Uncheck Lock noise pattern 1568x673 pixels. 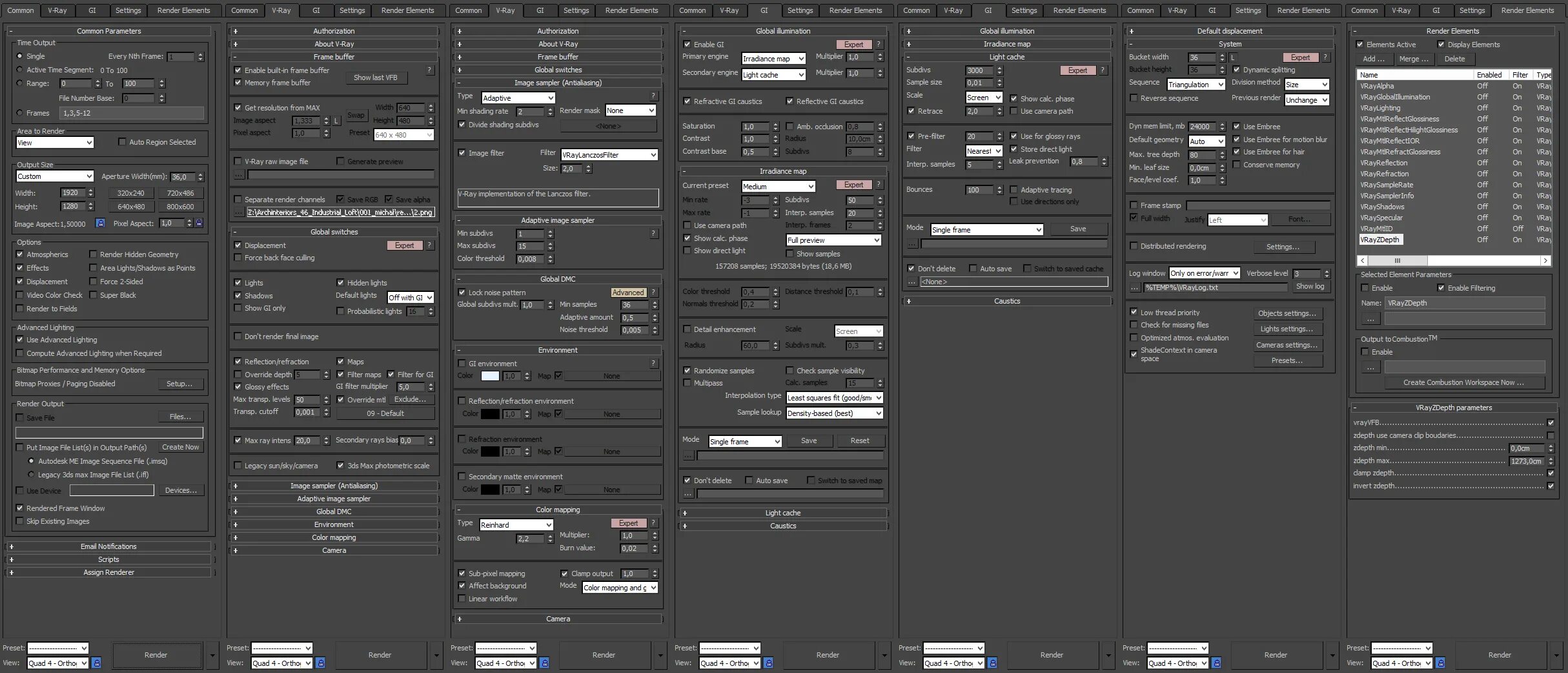coord(462,293)
